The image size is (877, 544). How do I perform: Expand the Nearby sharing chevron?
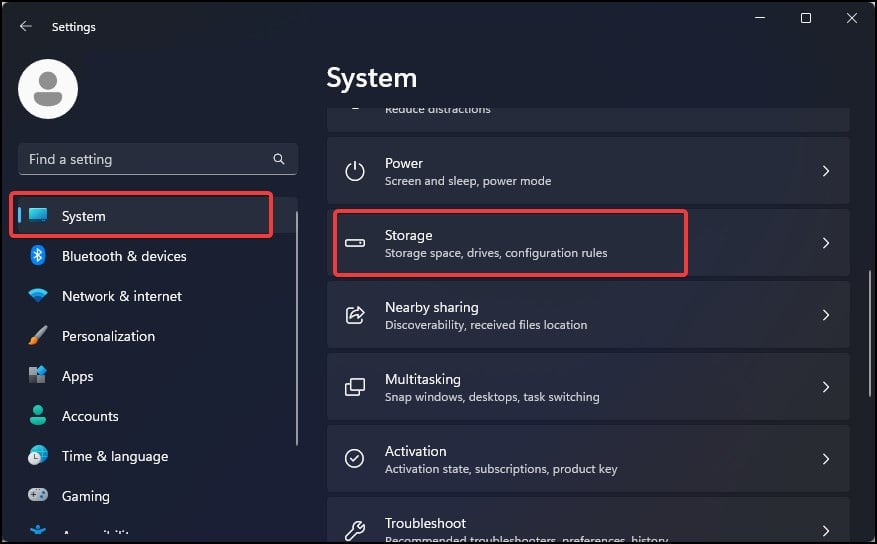pyautogui.click(x=826, y=315)
